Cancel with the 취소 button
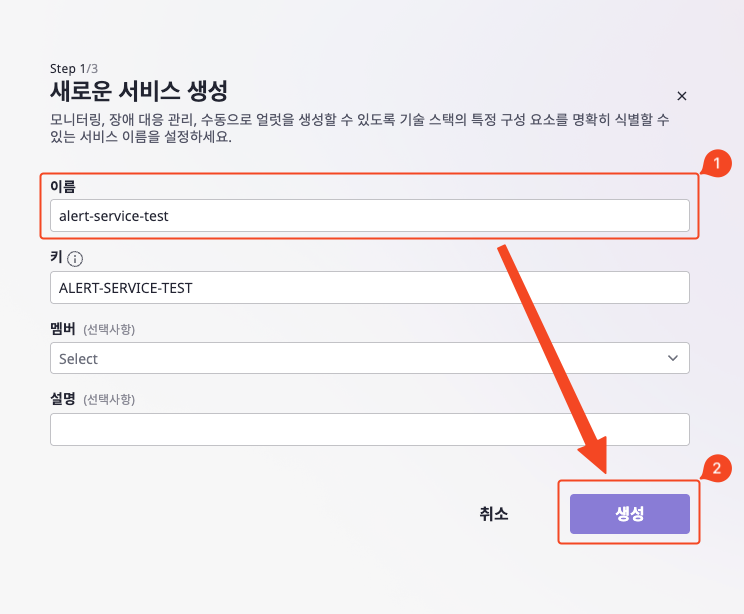This screenshot has width=744, height=614. pos(493,513)
